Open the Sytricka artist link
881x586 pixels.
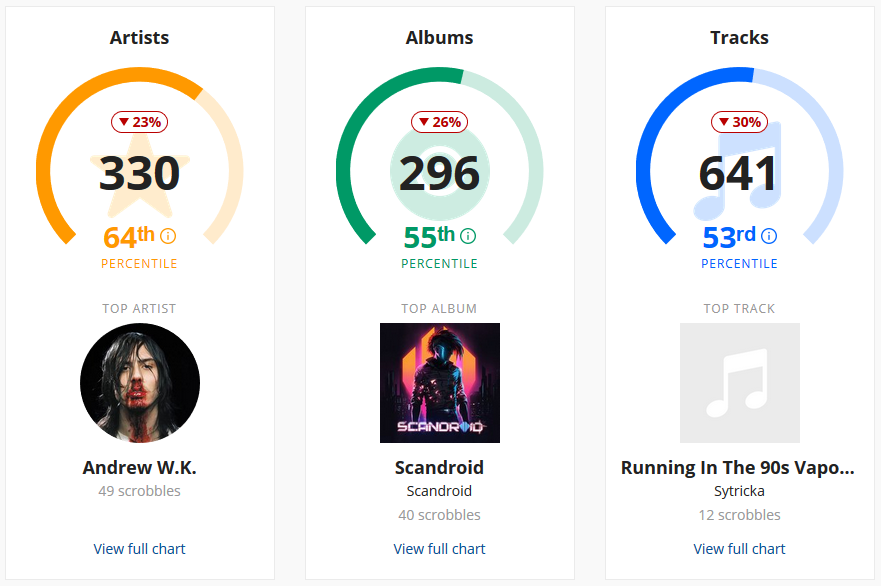click(739, 491)
